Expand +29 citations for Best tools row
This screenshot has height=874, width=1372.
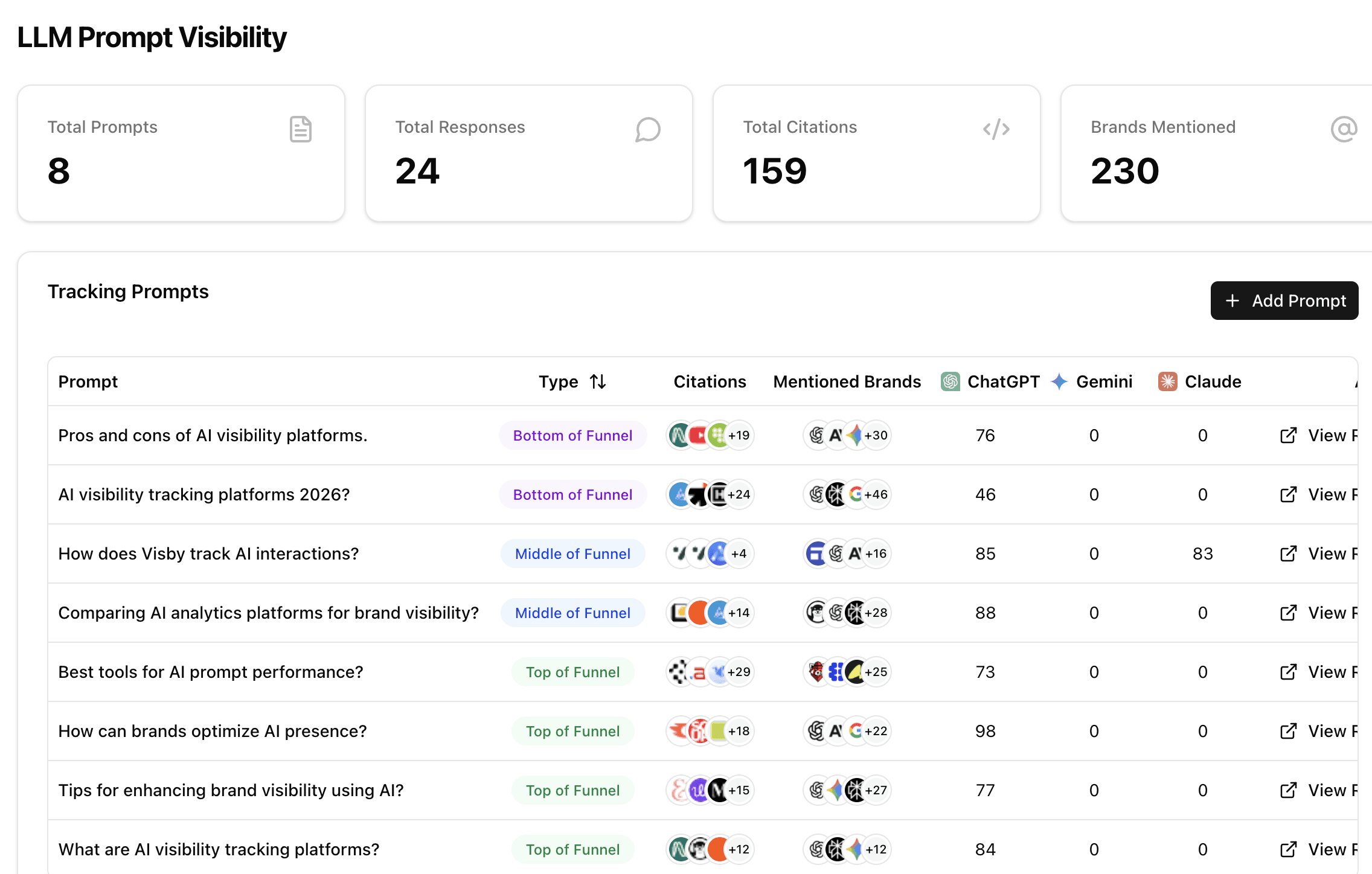pos(739,672)
